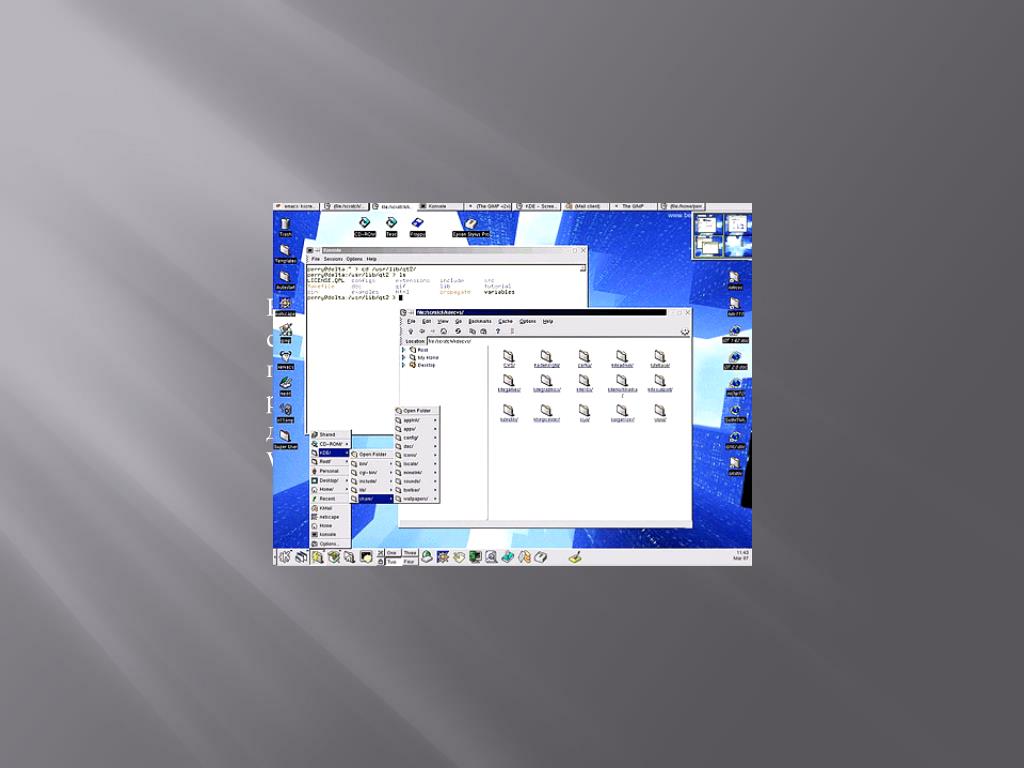The image size is (1024, 768).
Task: Switch to desktop One
Action: tap(392, 553)
